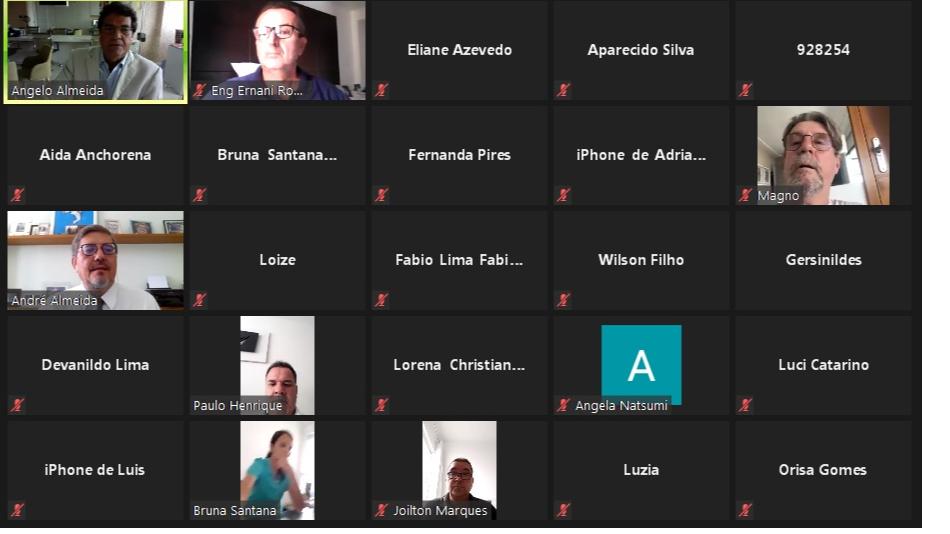This screenshot has height=534, width=950.
Task: Click muted mic icon on Aida Anchorena tile
Action: coord(17,195)
